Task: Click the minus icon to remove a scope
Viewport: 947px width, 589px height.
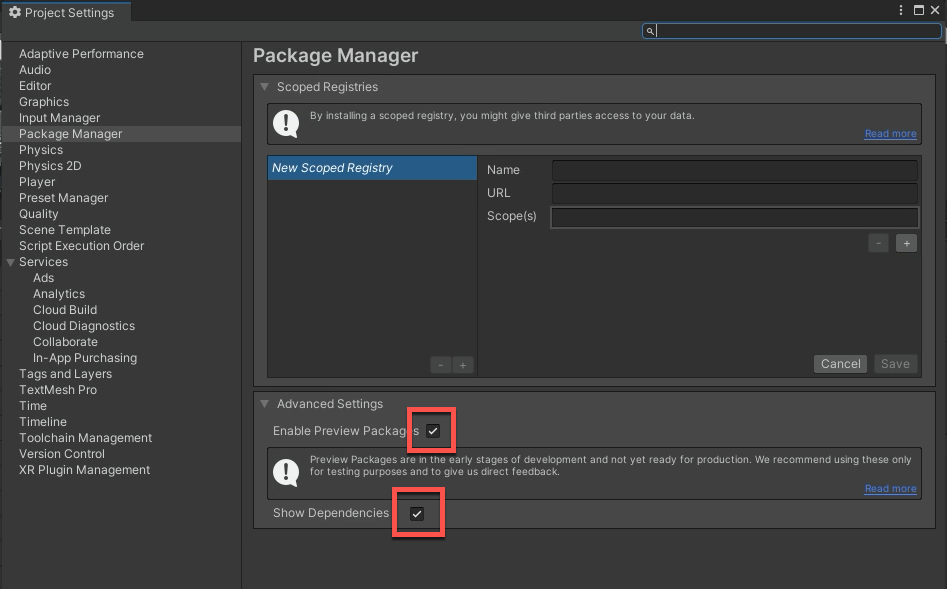Action: click(877, 242)
